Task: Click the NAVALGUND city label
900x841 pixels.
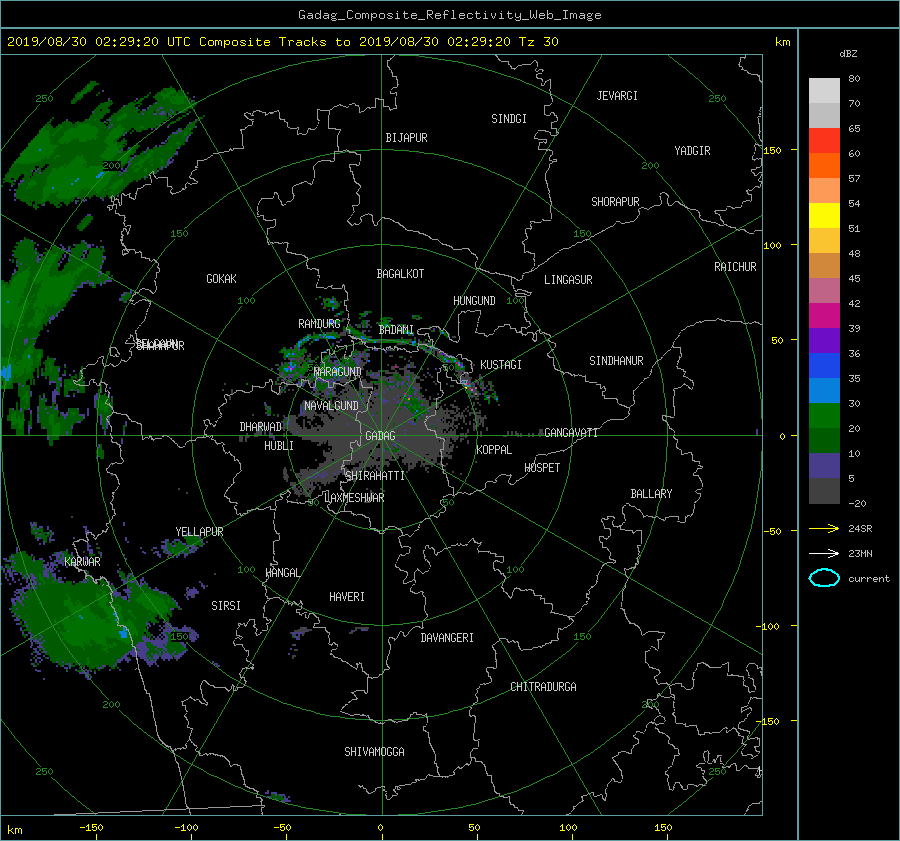Action: pyautogui.click(x=331, y=406)
